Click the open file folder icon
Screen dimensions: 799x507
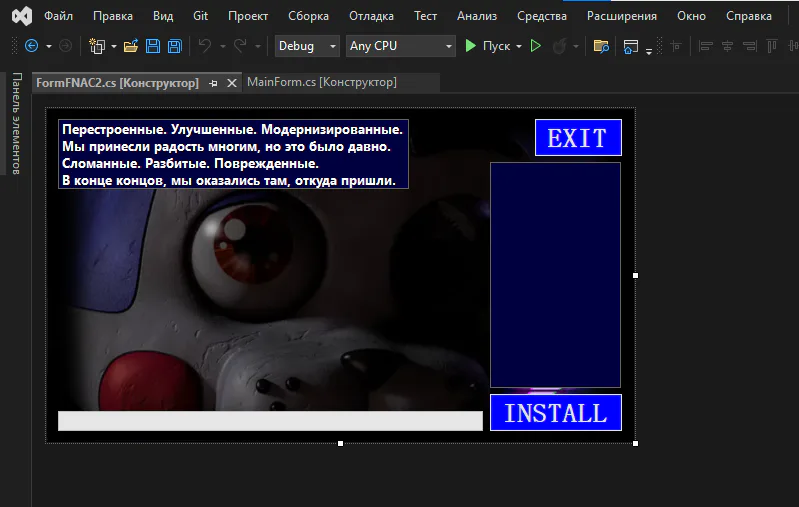[131, 46]
